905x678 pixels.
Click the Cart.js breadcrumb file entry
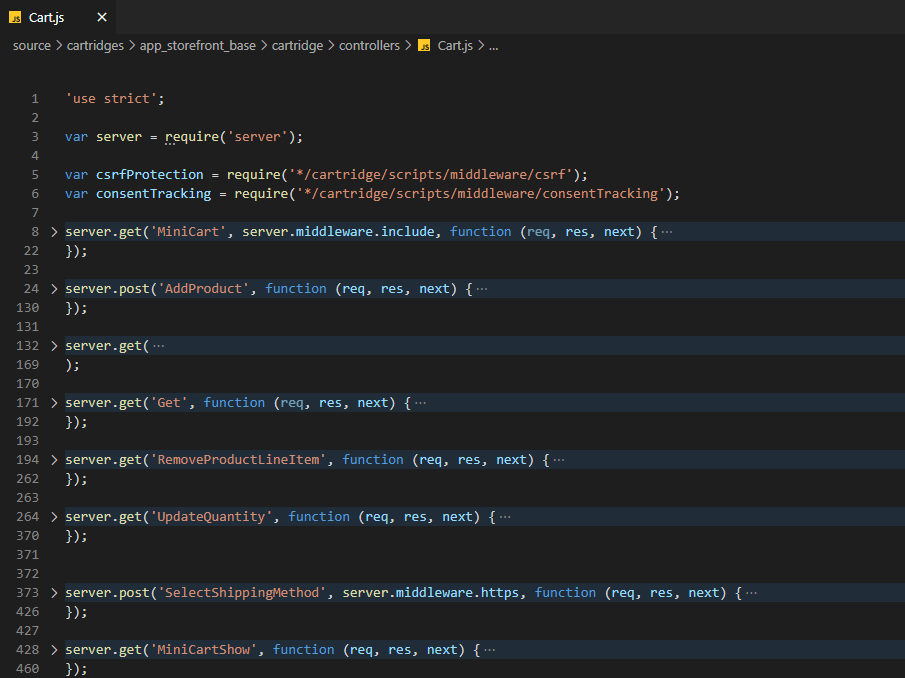[455, 46]
